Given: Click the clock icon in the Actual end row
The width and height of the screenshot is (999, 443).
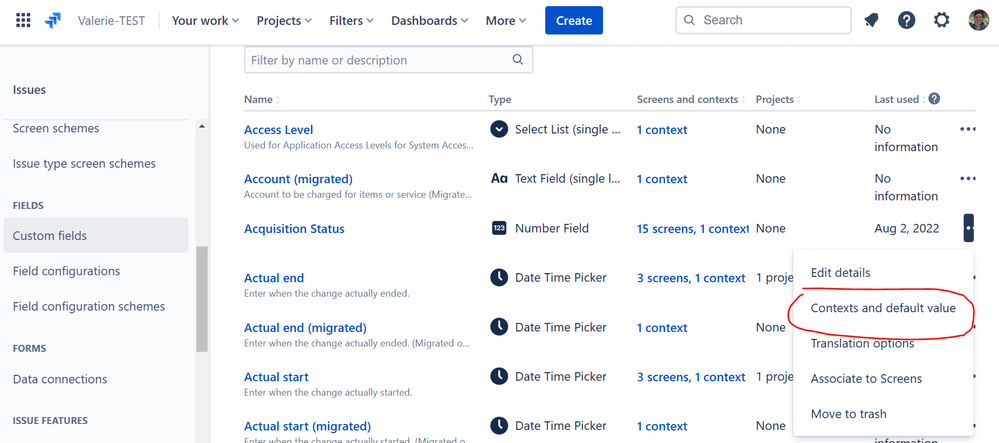Looking at the screenshot, I should point(499,277).
